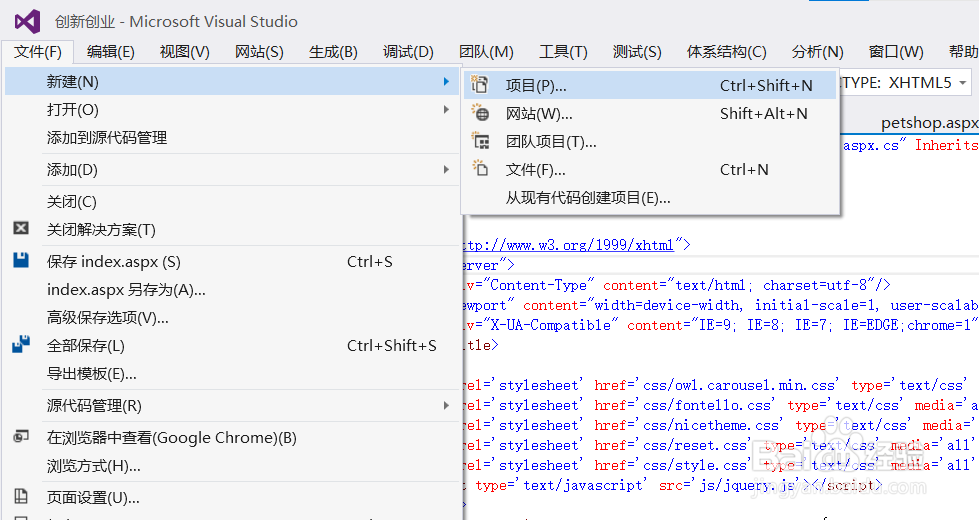Click the view in browser icon
Screen dimensions: 979x520
click(x=21, y=436)
